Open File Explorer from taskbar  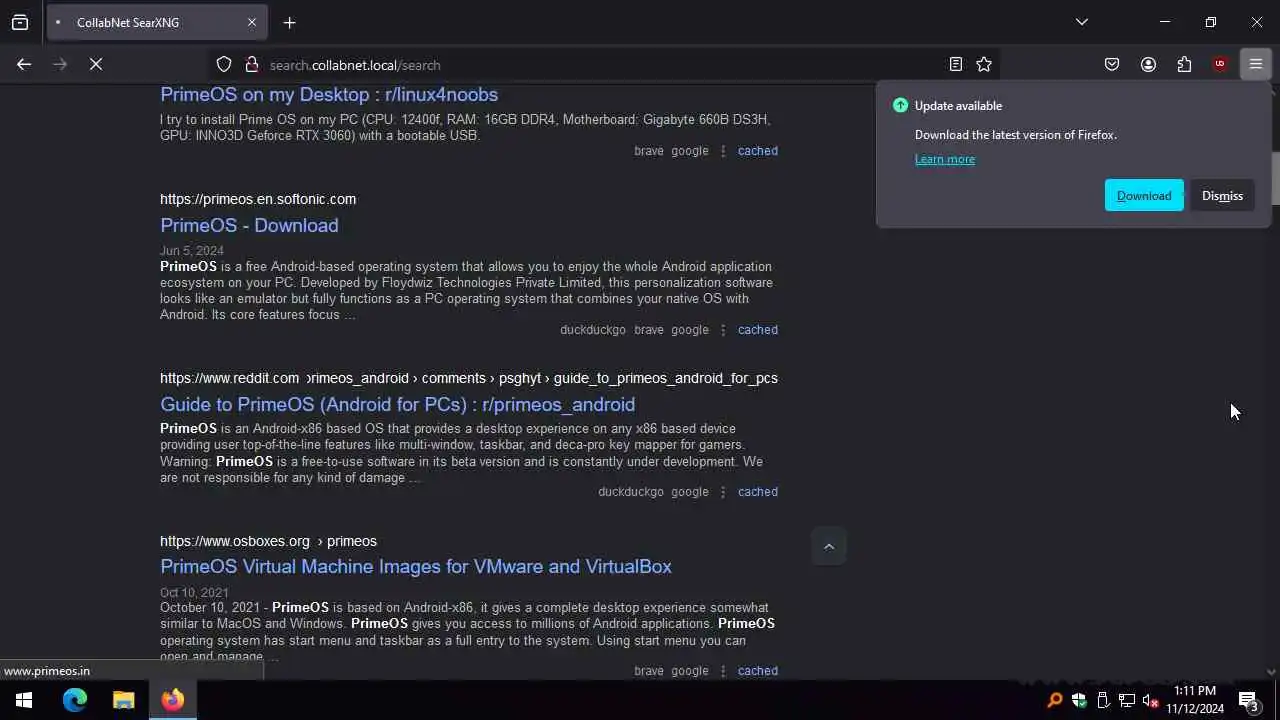point(123,700)
